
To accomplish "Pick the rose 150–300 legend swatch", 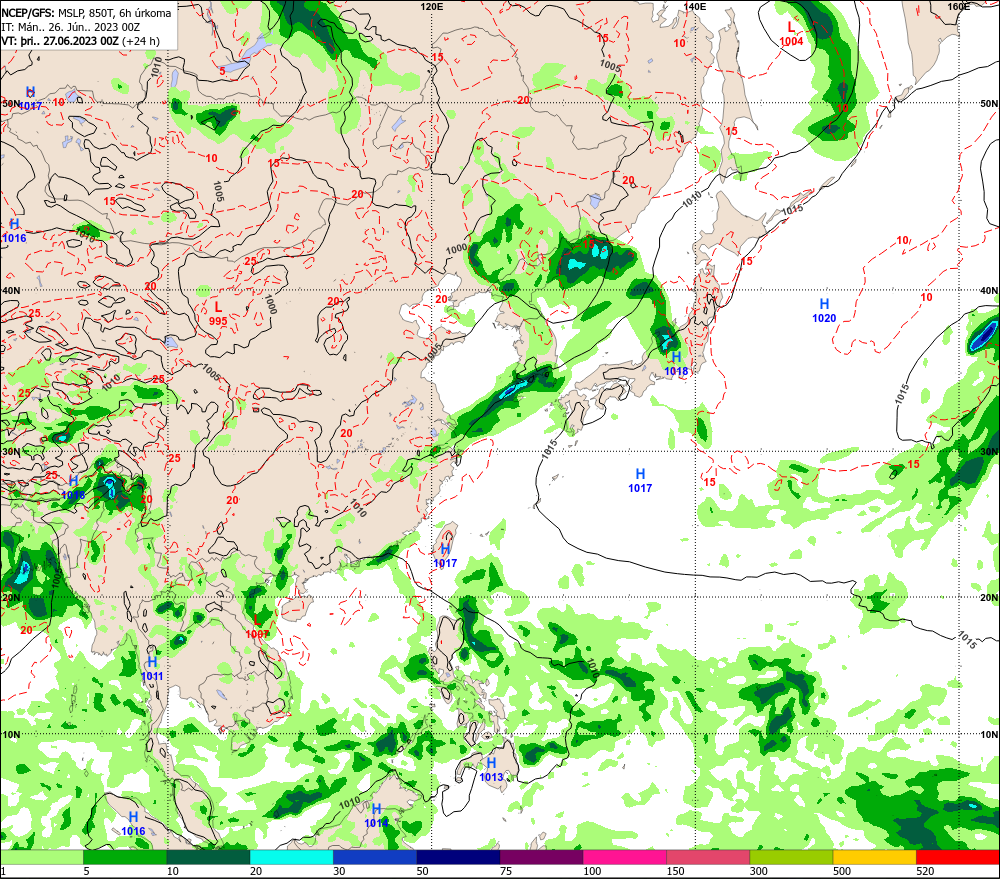I will 708,857.
